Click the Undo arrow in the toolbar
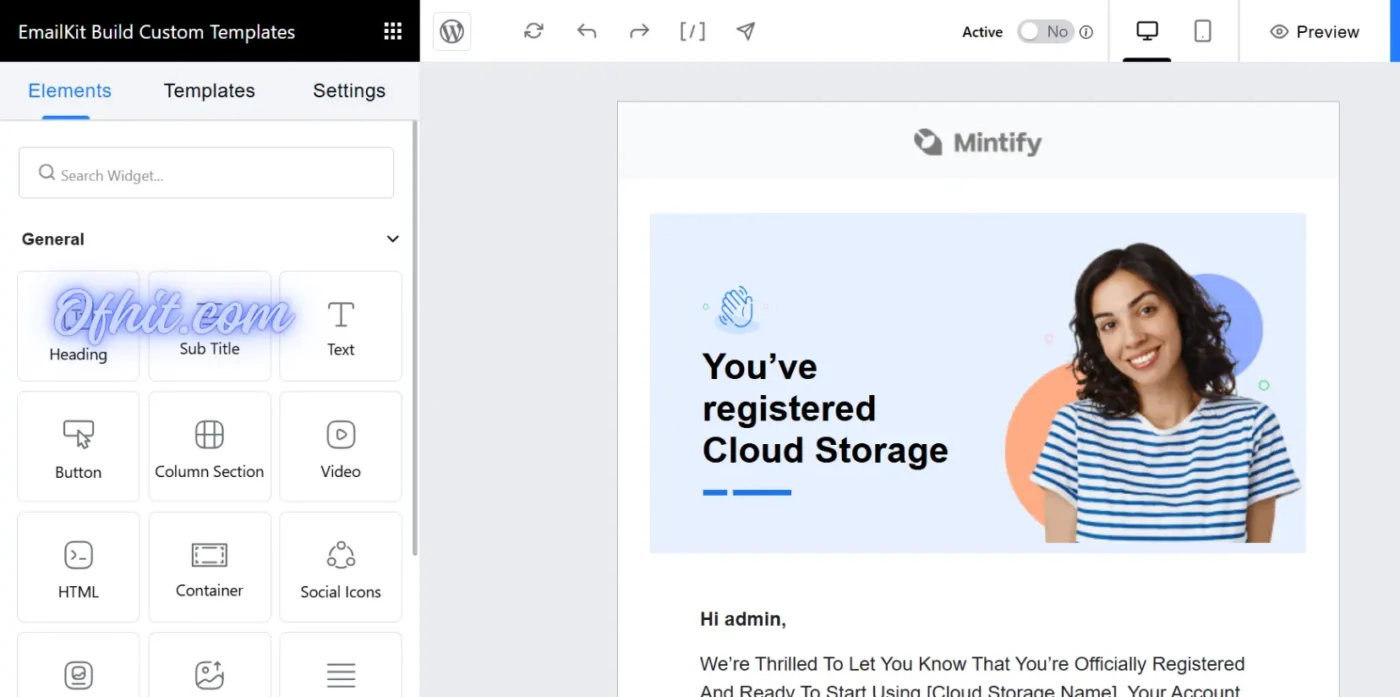This screenshot has width=1400, height=697. click(586, 31)
